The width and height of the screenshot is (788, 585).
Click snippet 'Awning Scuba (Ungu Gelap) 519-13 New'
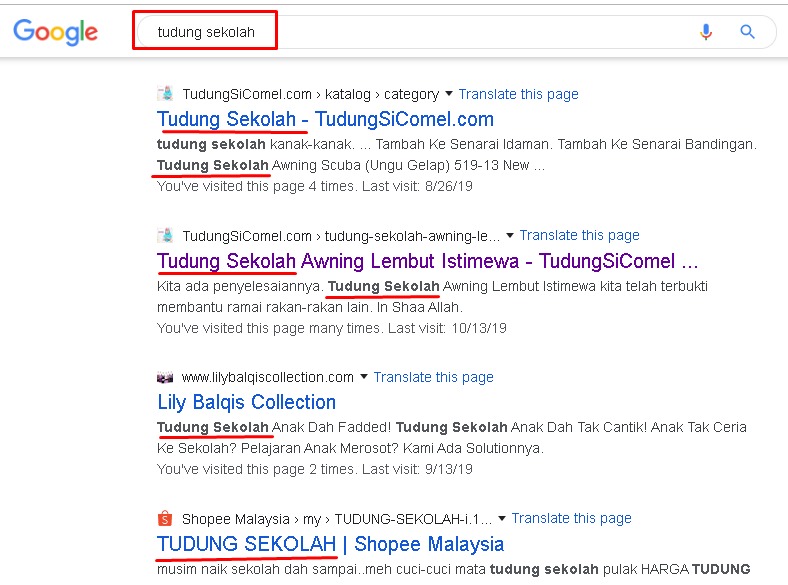click(400, 165)
